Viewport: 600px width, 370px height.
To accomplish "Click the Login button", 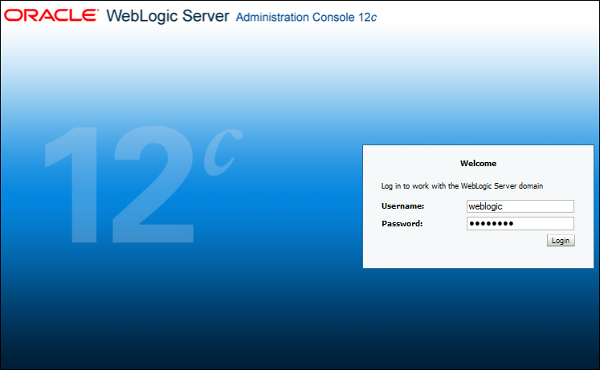I will tap(561, 240).
